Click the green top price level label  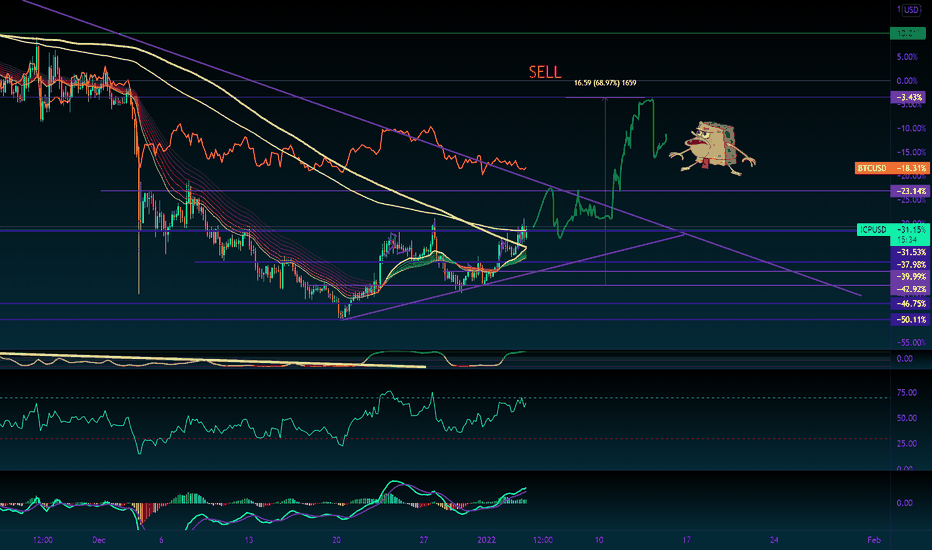[x=908, y=33]
